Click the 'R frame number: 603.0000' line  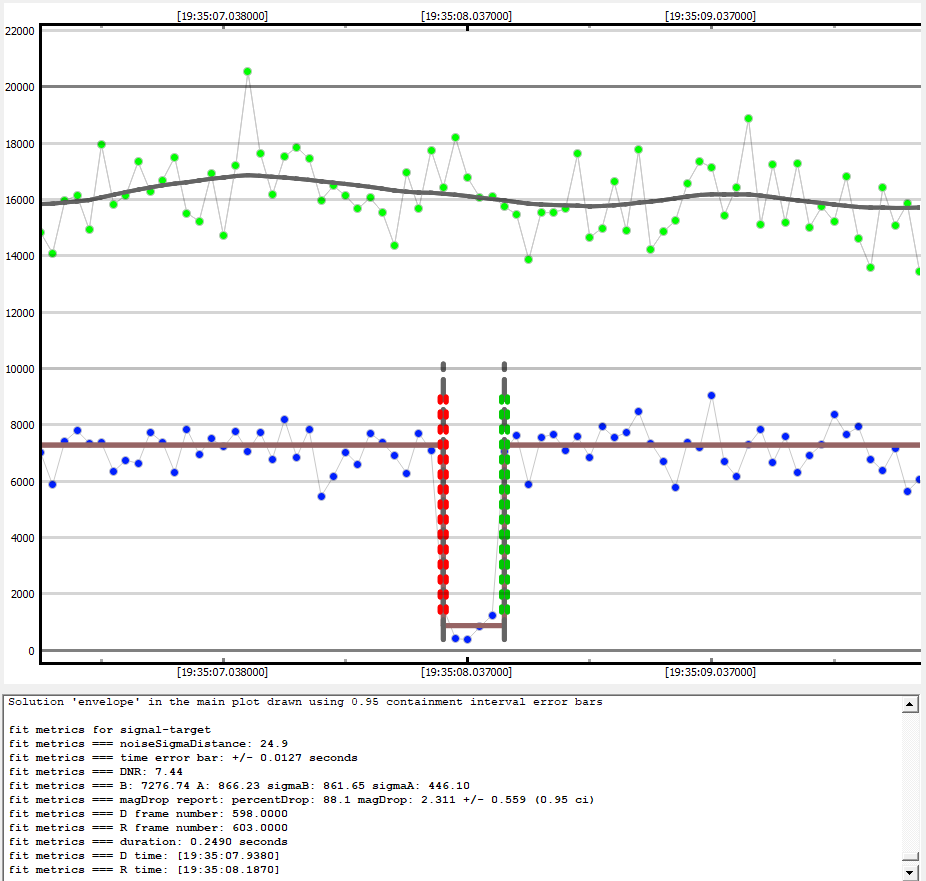[x=148, y=828]
